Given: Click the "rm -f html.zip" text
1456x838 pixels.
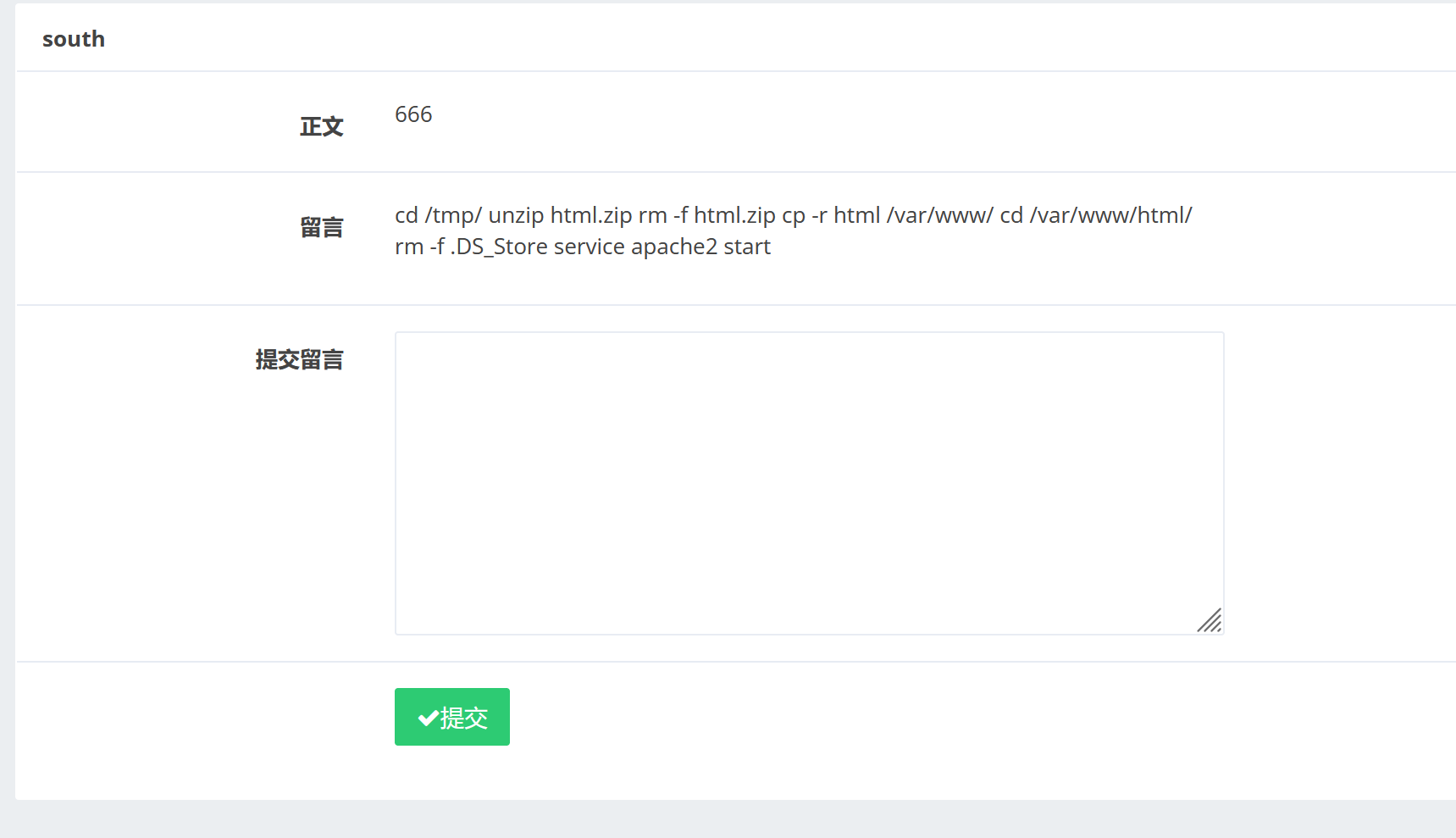Looking at the screenshot, I should (707, 215).
